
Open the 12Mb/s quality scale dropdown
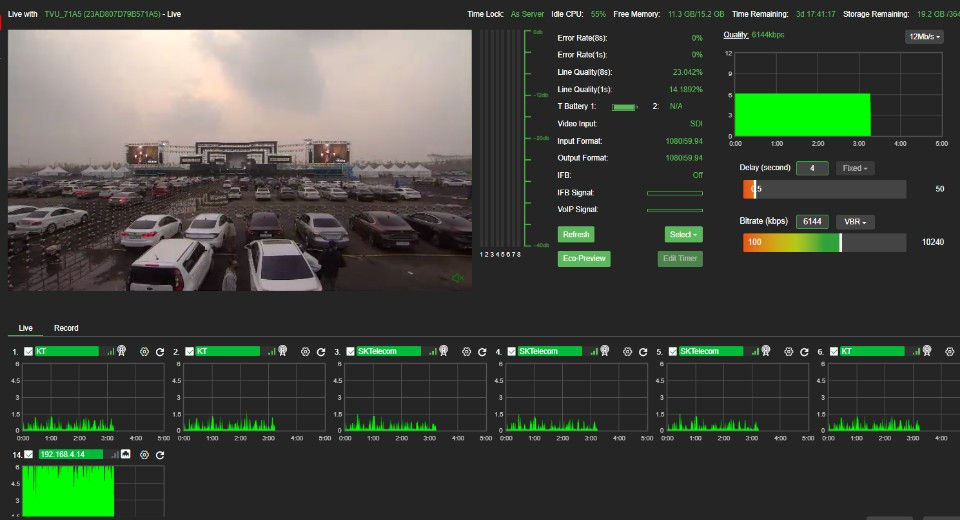(x=924, y=37)
